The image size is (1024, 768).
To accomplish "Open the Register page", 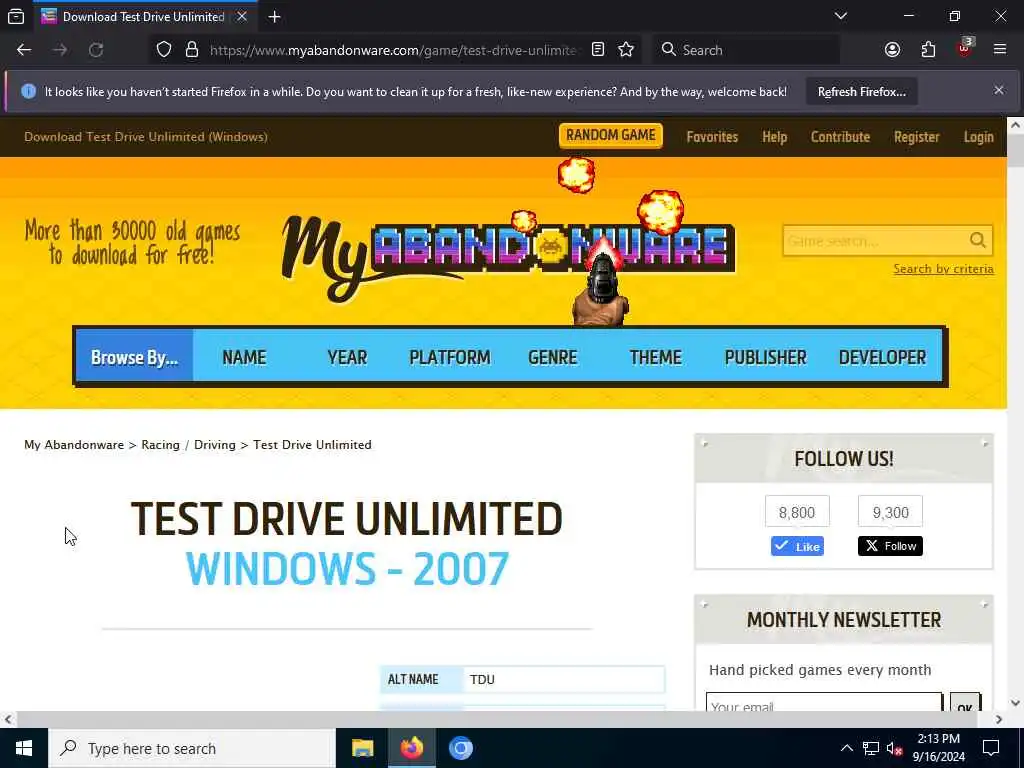I will pyautogui.click(x=916, y=136).
